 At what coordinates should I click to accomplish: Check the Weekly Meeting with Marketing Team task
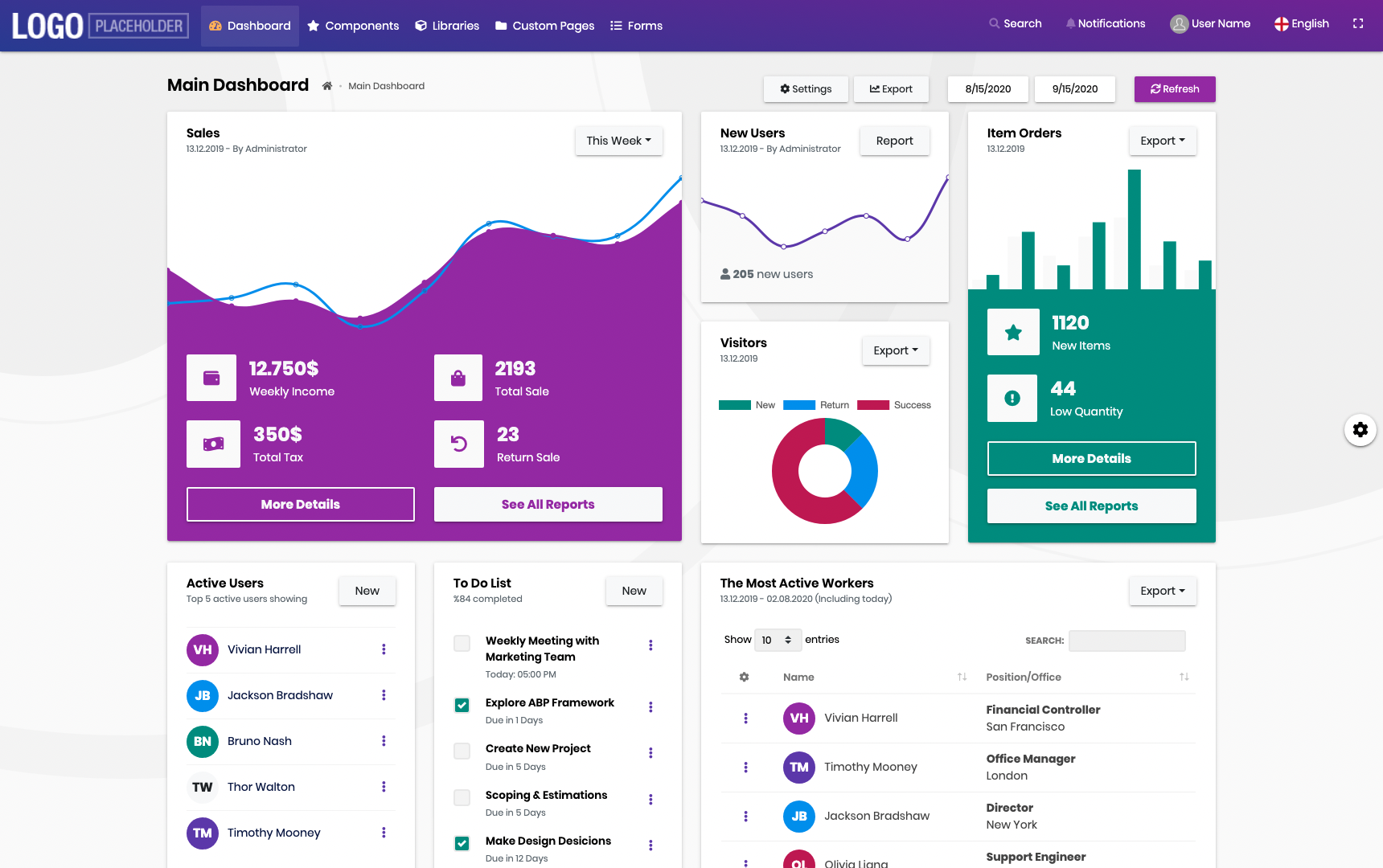point(462,644)
